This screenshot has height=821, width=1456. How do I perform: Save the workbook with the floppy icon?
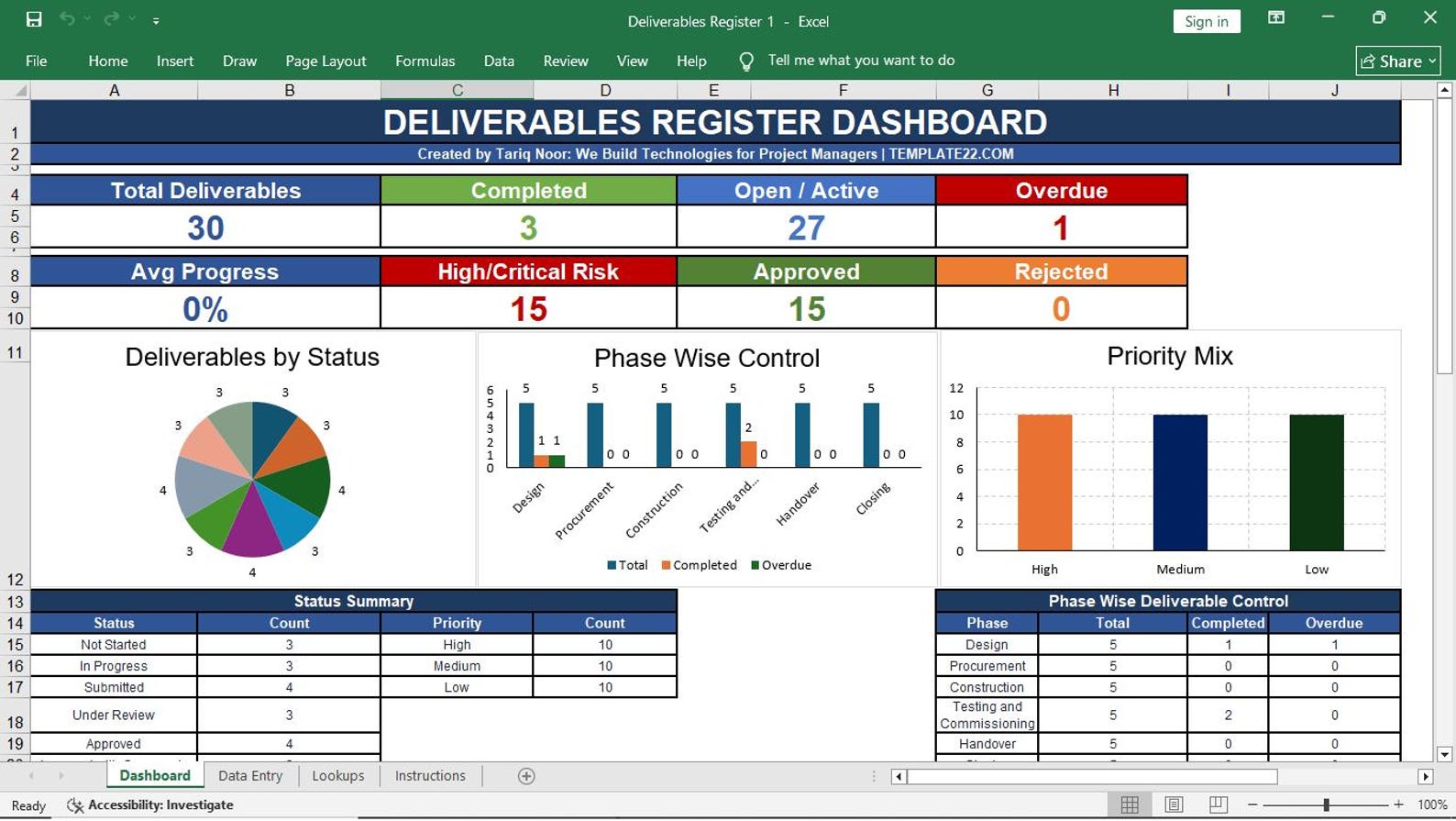click(x=34, y=19)
